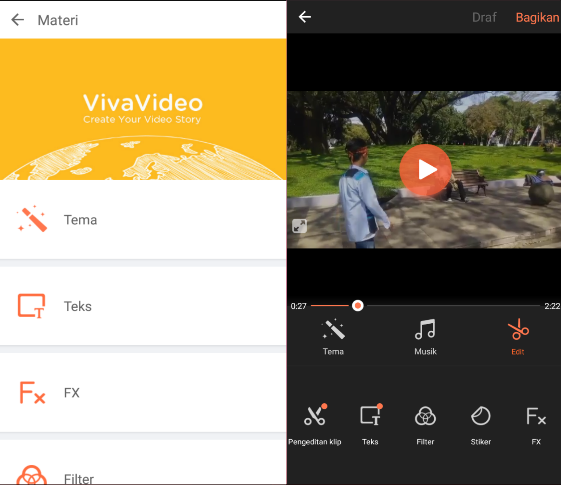This screenshot has height=485, width=561.
Task: Save project with Draf button
Action: pos(484,17)
